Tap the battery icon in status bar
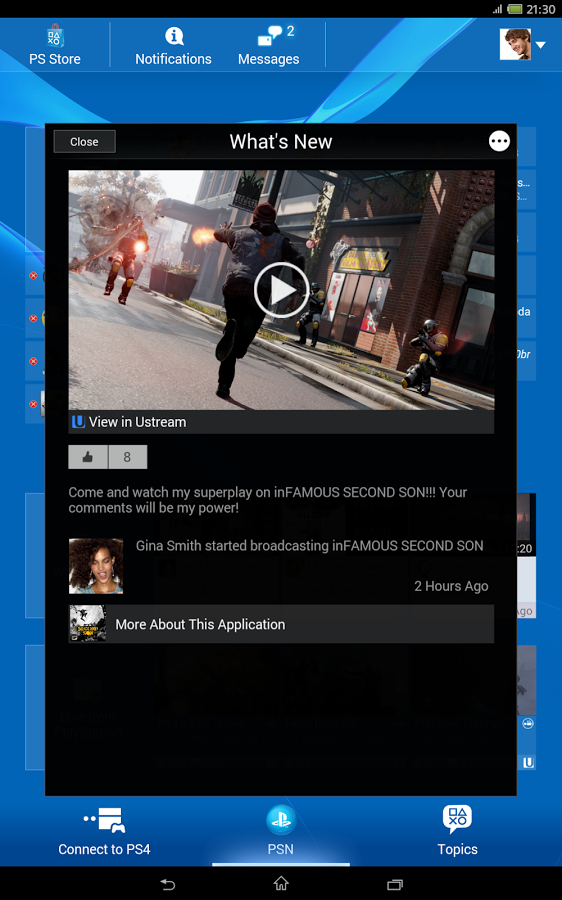The width and height of the screenshot is (562, 900). coord(514,9)
